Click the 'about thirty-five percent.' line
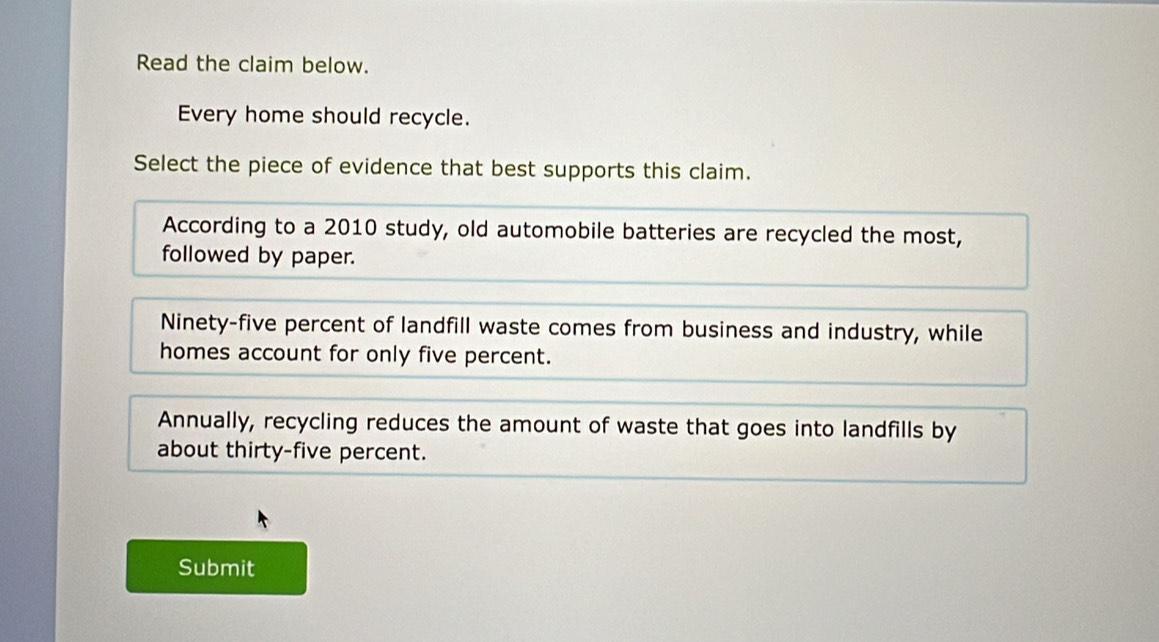Image resolution: width=1159 pixels, height=642 pixels. [x=292, y=451]
